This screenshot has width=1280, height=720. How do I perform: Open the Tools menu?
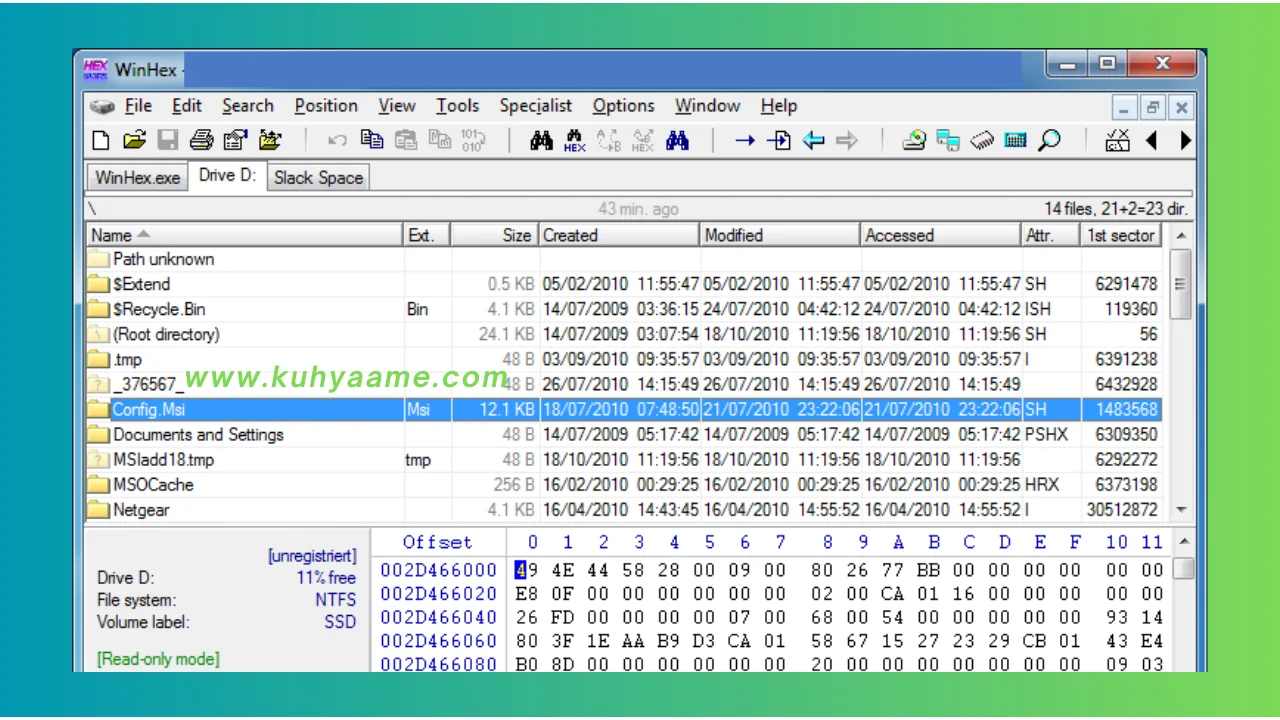click(458, 106)
